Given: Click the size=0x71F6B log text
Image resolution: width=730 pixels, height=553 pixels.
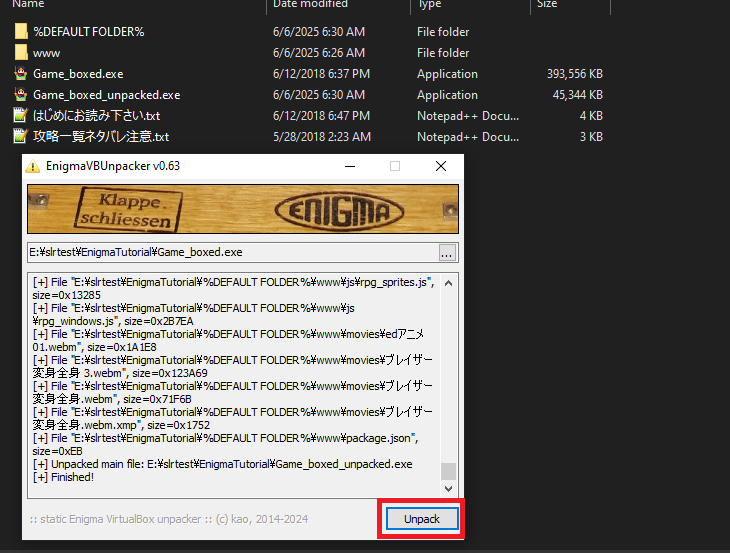Looking at the screenshot, I should point(157,399).
